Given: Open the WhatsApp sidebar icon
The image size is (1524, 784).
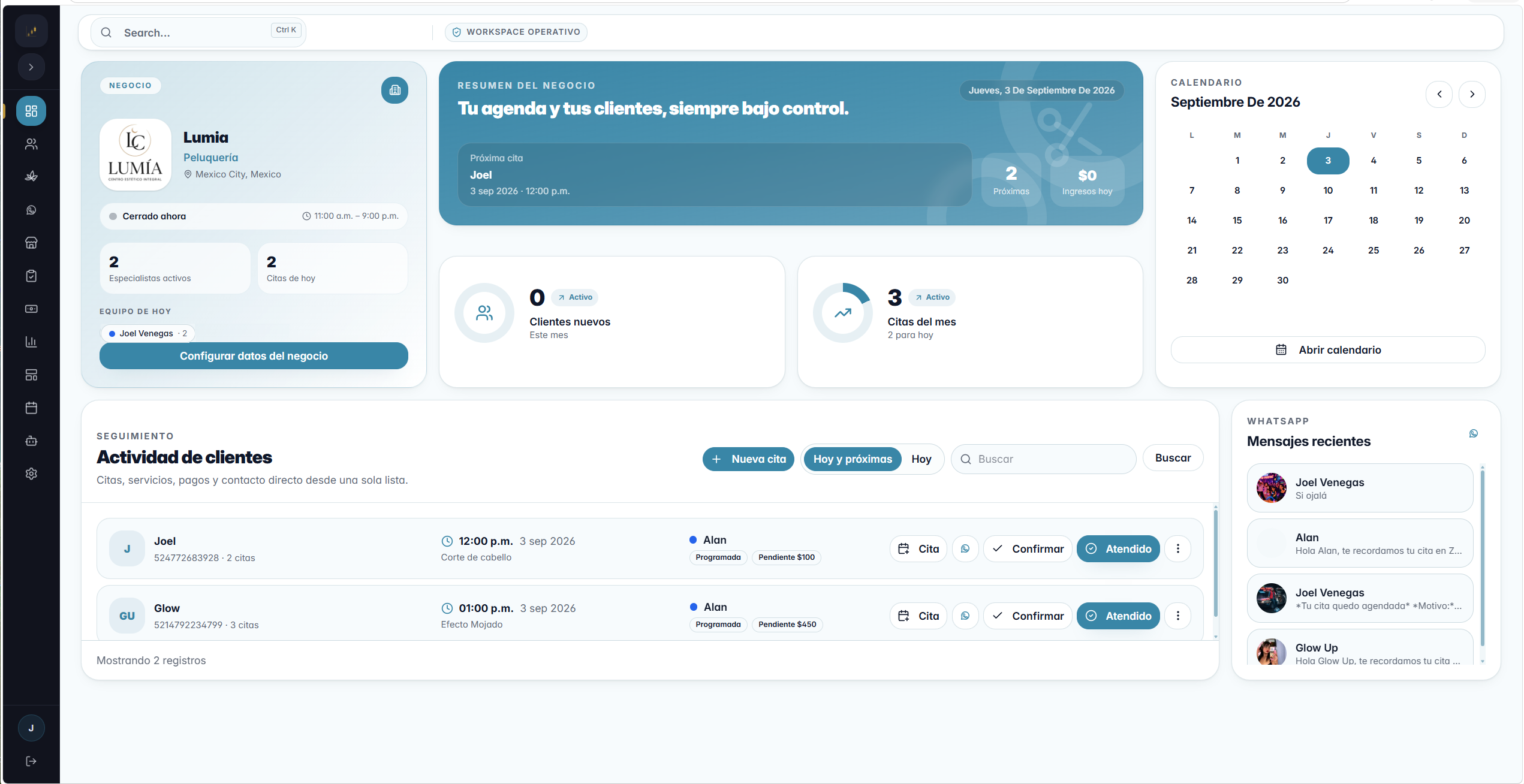Looking at the screenshot, I should point(31,210).
